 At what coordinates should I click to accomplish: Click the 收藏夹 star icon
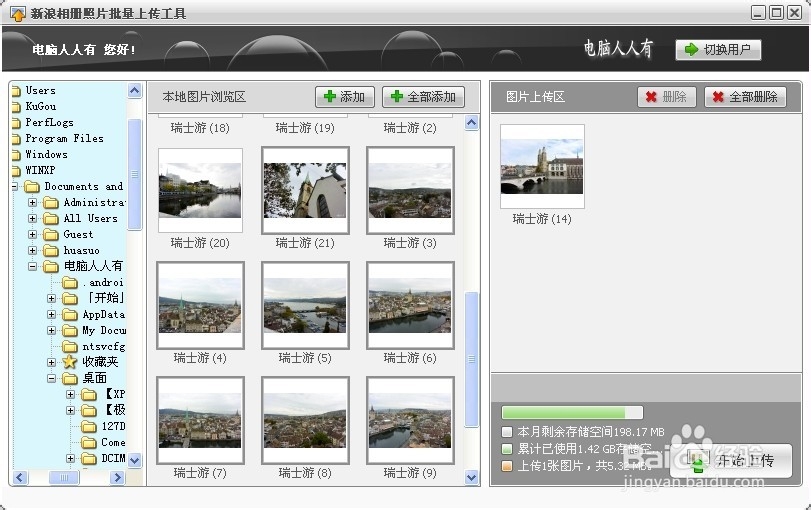click(x=69, y=362)
